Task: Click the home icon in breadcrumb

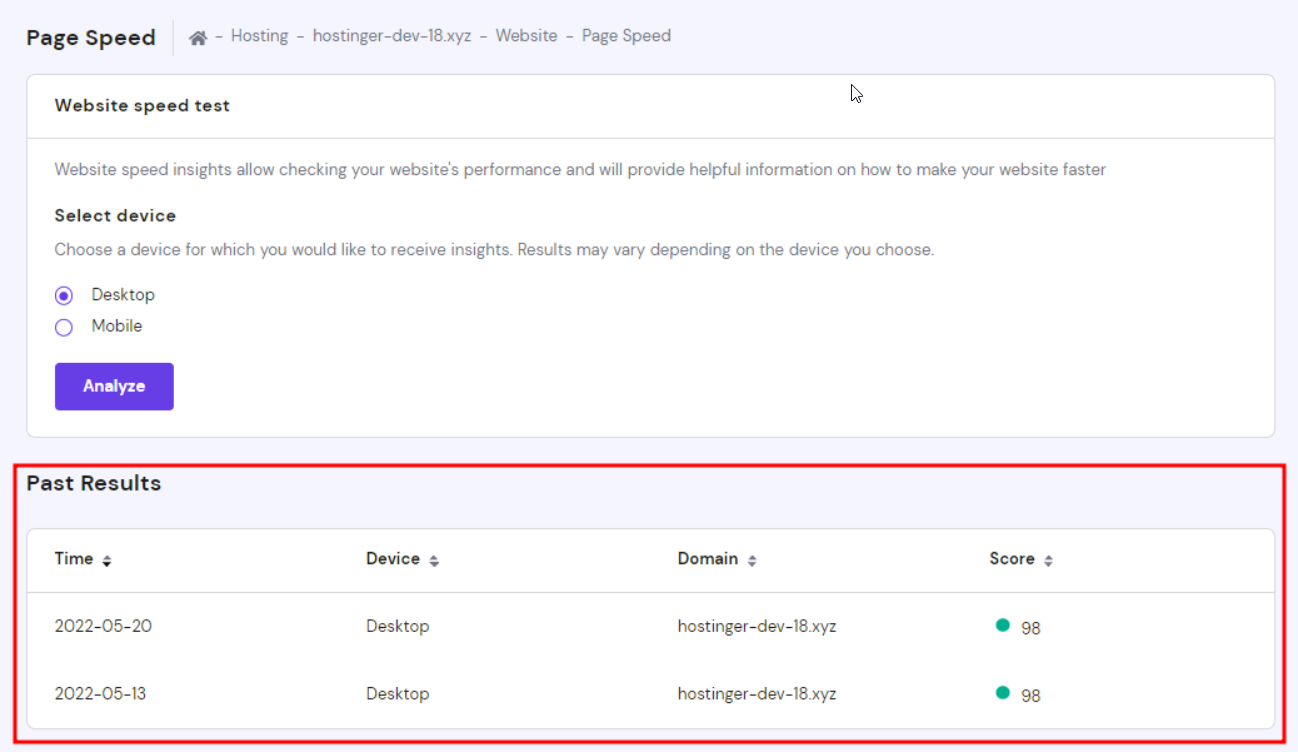Action: (x=198, y=37)
